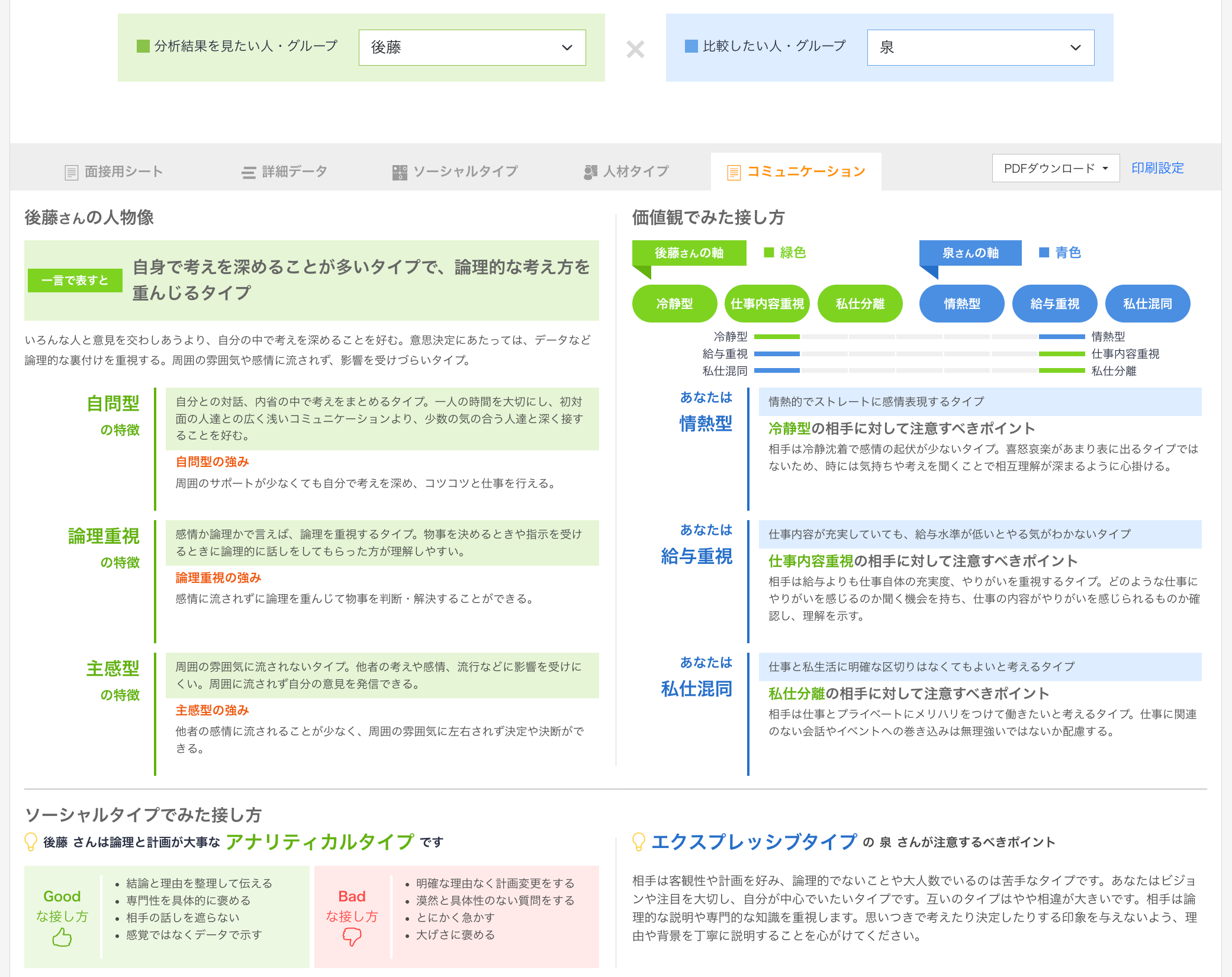Screen dimensions: 1232x977
Task: Open the 印刷設定 link
Action: 1157,168
